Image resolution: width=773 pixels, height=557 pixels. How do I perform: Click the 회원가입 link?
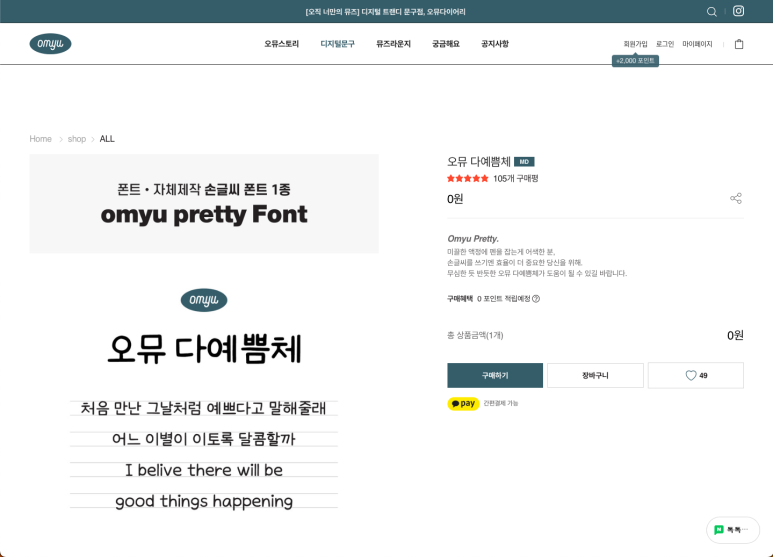point(635,44)
